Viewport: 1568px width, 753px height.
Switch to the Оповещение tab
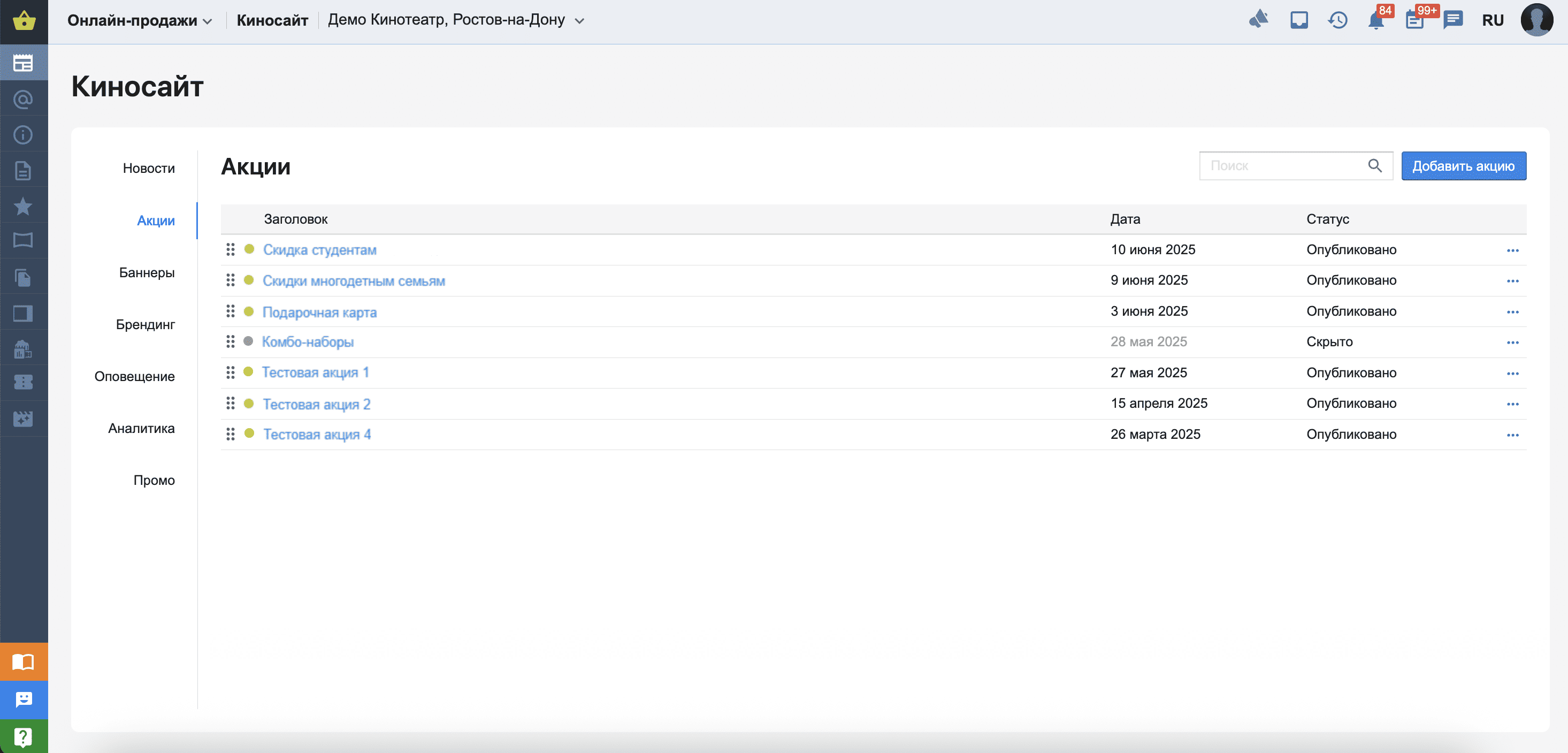134,376
